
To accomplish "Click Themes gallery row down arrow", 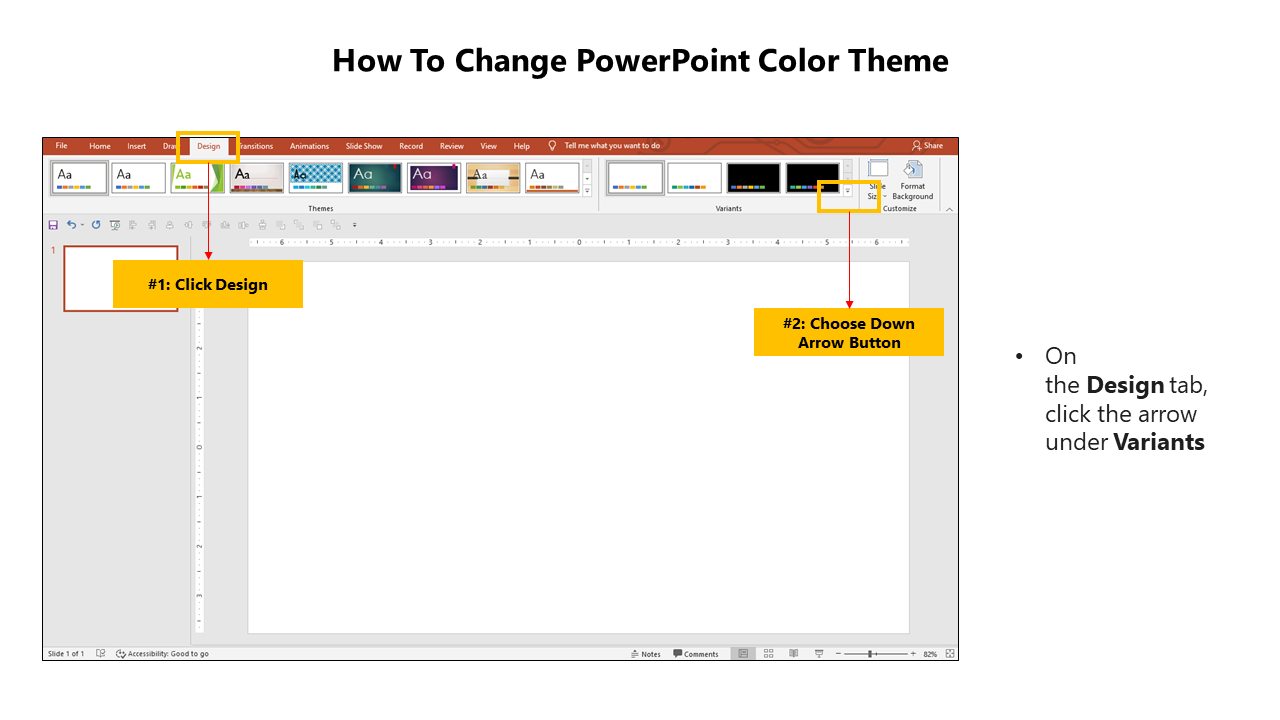I will (587, 178).
